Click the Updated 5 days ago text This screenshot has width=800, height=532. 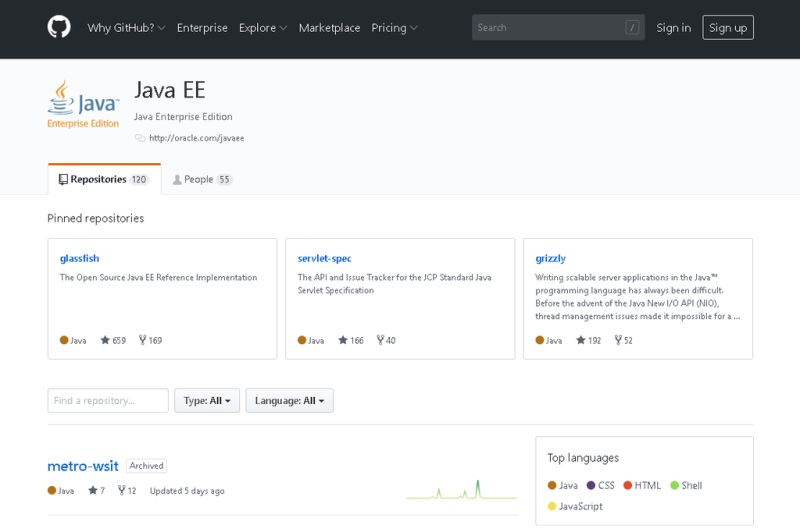187,491
